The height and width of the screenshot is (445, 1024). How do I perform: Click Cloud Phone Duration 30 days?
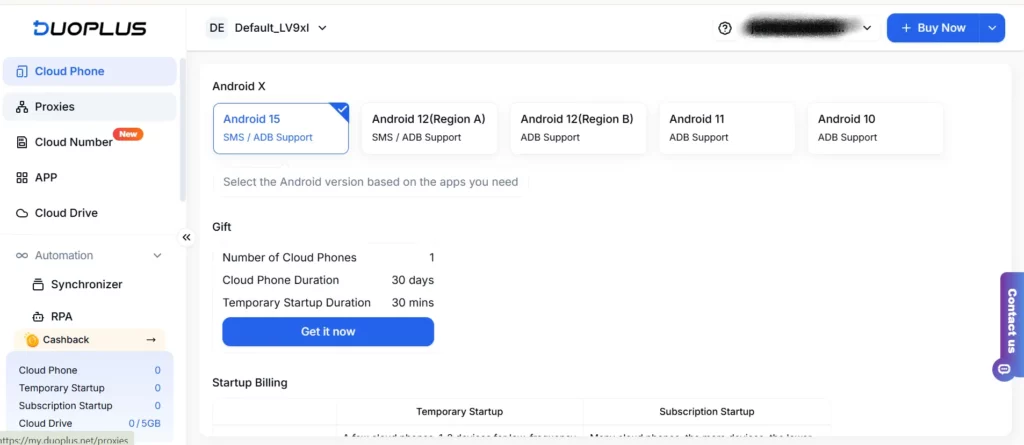click(x=328, y=280)
